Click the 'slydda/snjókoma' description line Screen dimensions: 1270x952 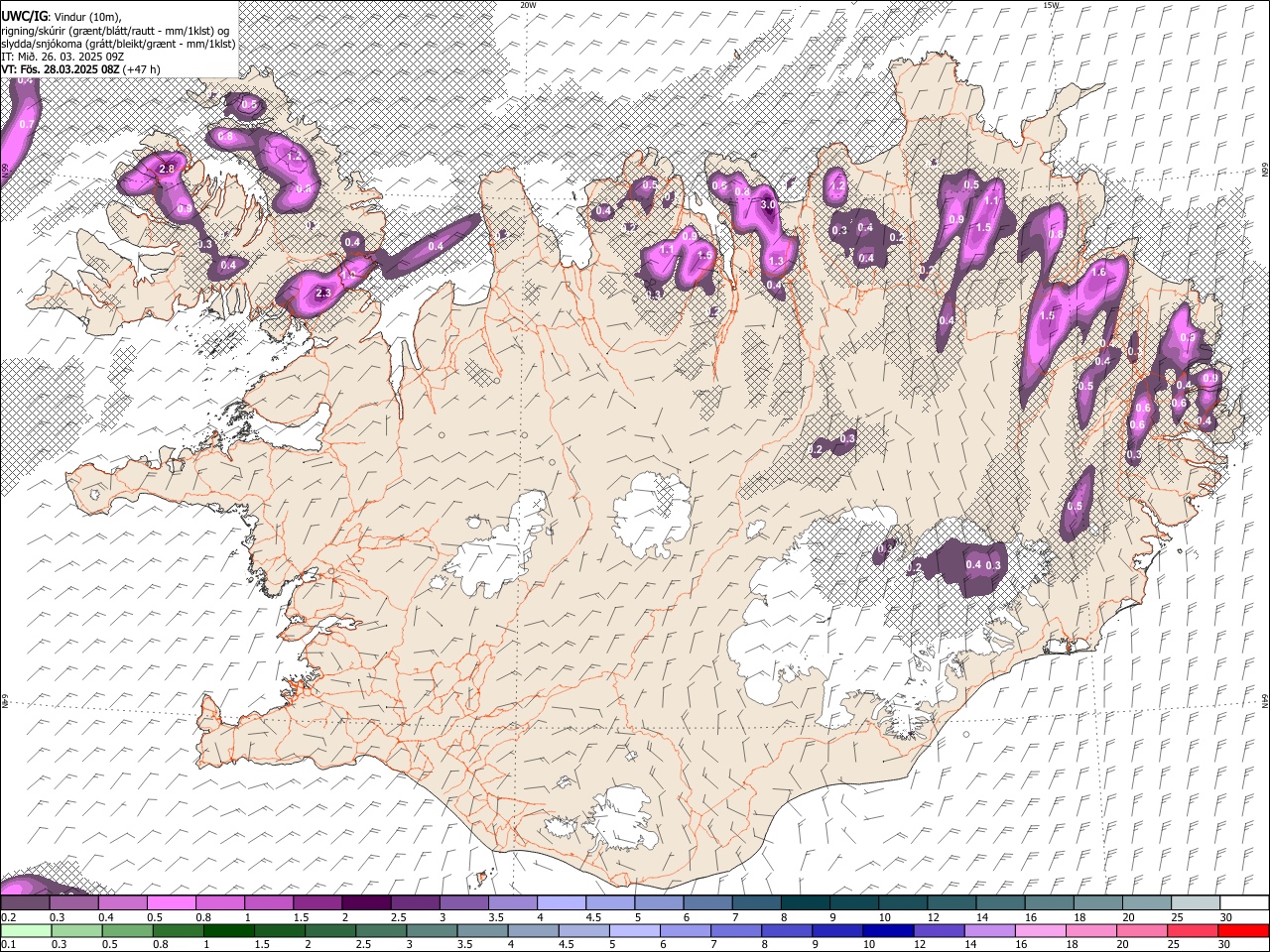[x=118, y=43]
